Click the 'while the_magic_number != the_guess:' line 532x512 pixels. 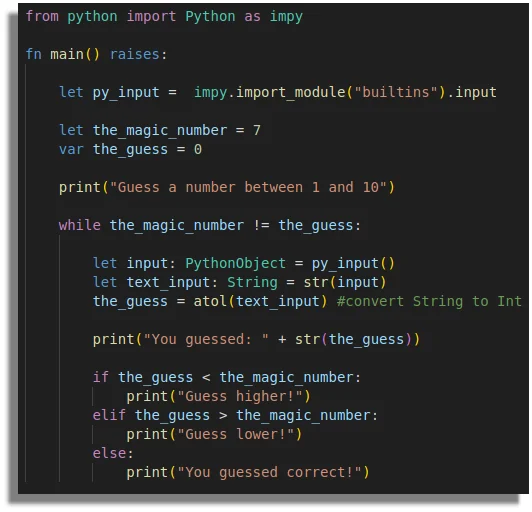[x=210, y=225]
